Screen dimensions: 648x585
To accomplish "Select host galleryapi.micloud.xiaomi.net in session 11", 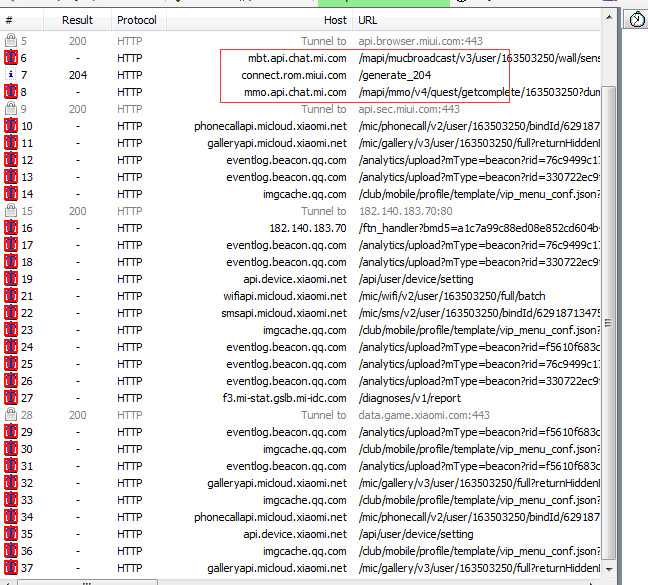I will (277, 143).
